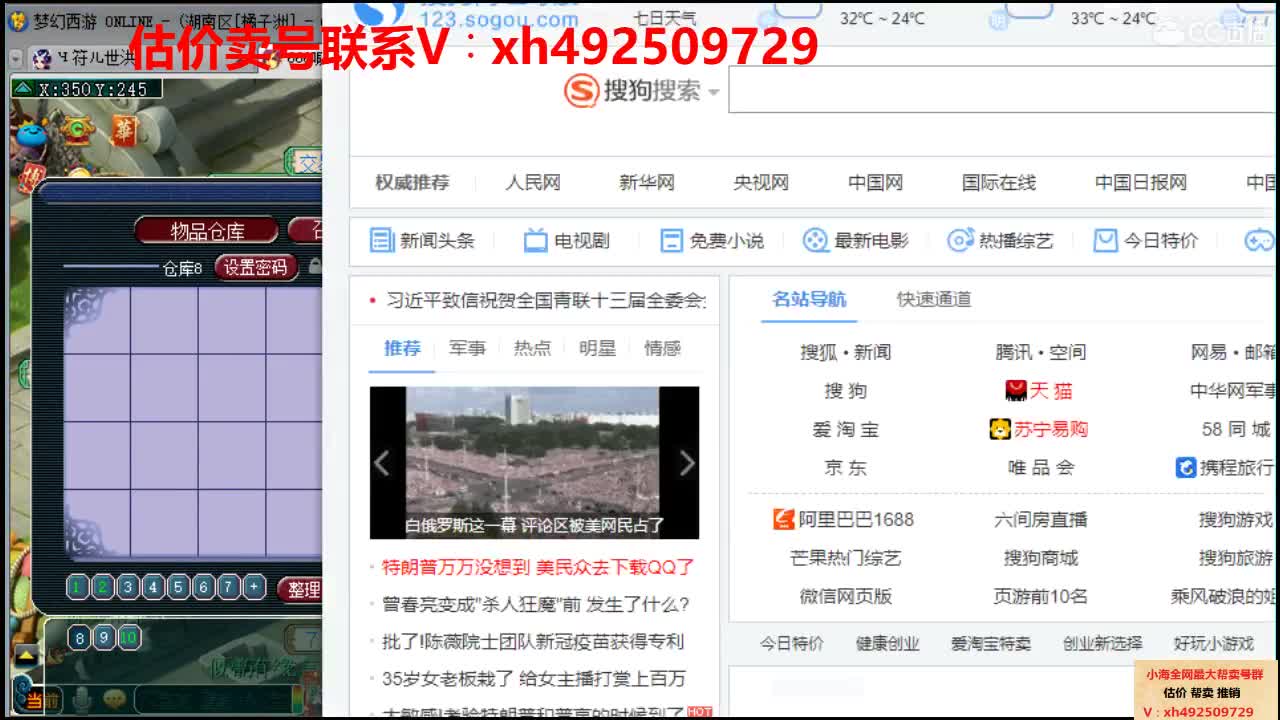Click the Tmall 天猫 site icon
1280x720 pixels.
tap(1016, 390)
